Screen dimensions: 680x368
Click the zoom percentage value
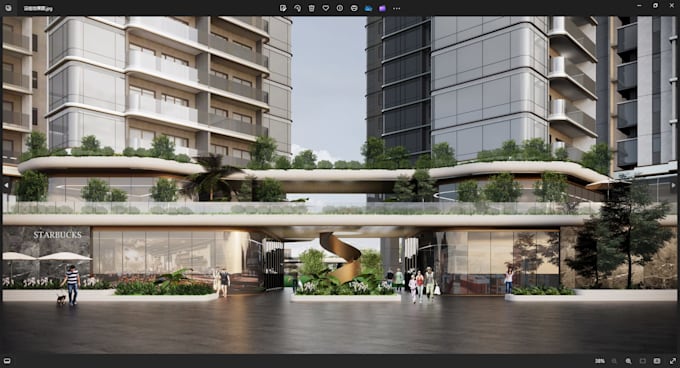pyautogui.click(x=600, y=361)
